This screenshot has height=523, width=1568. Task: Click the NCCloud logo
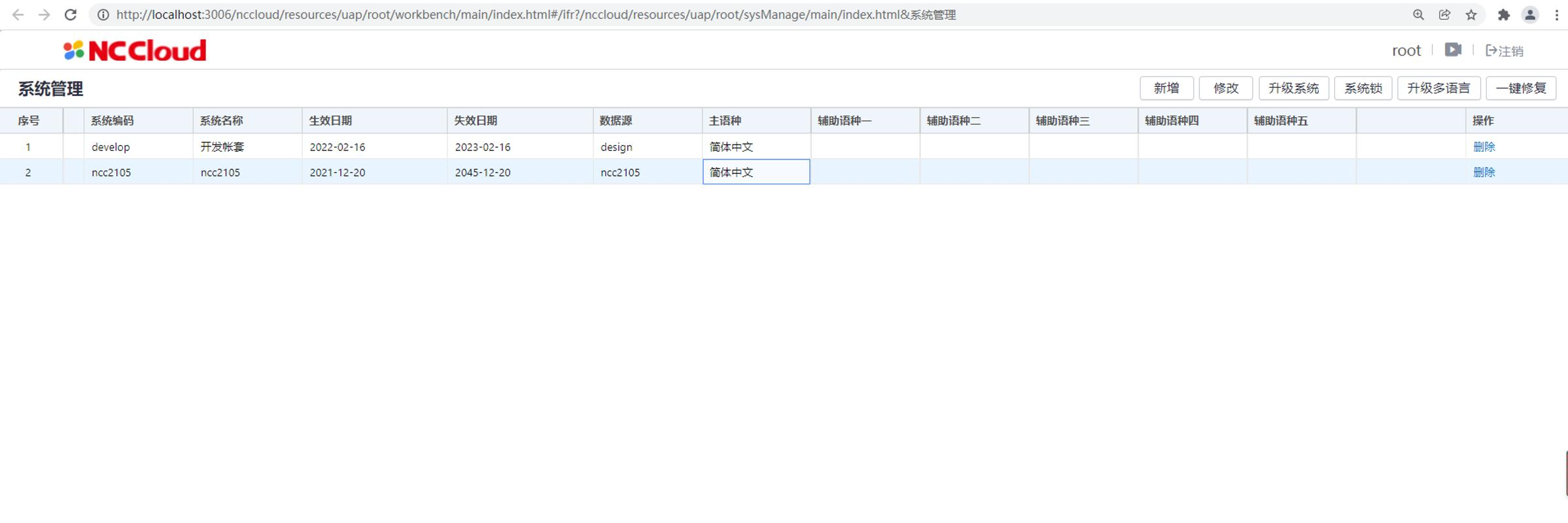pos(135,50)
